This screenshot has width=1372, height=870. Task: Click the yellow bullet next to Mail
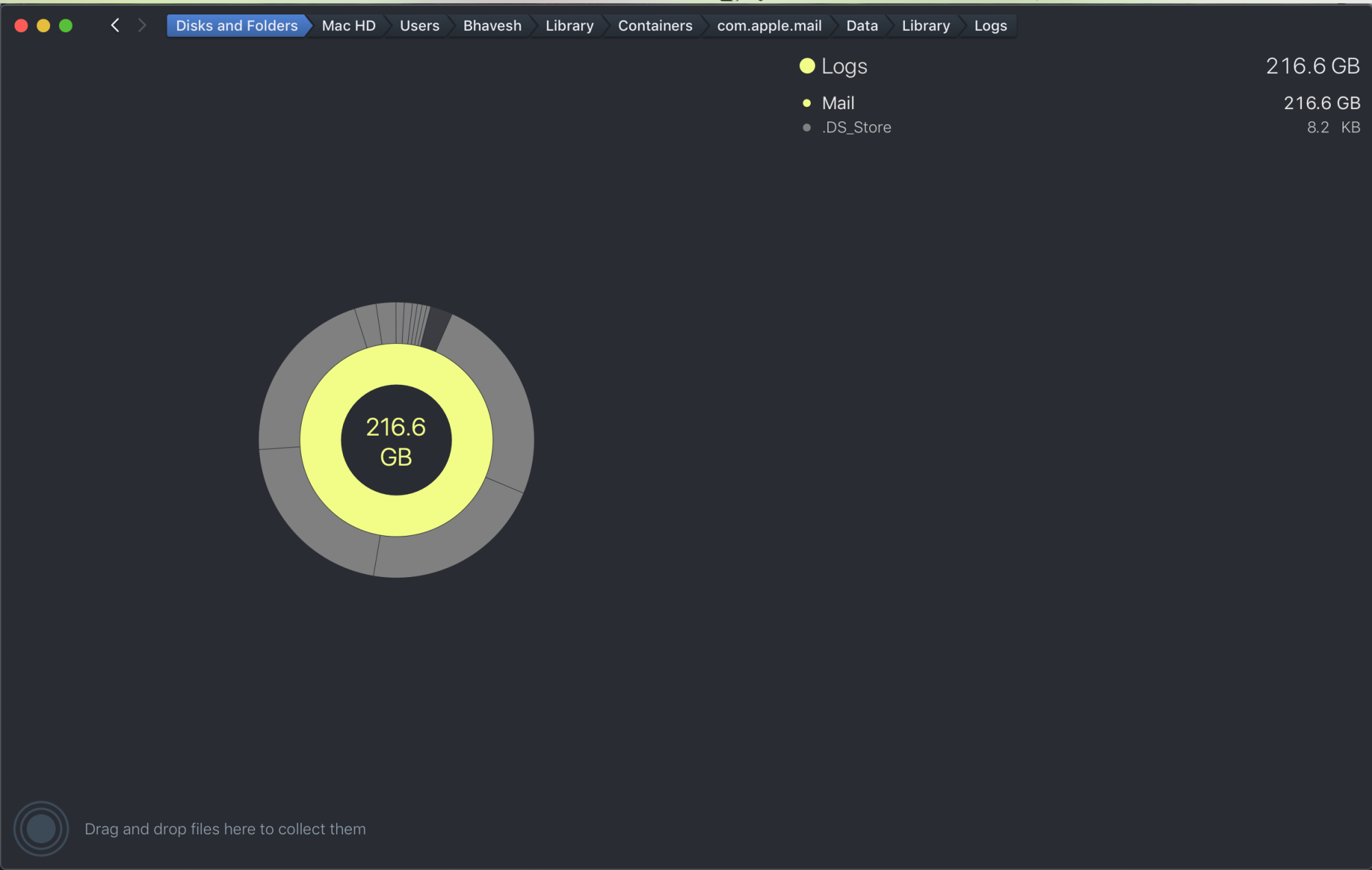click(x=807, y=103)
